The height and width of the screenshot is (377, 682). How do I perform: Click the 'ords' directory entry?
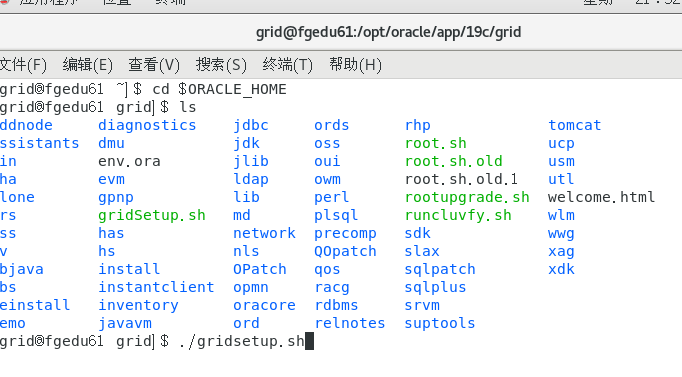coord(332,125)
